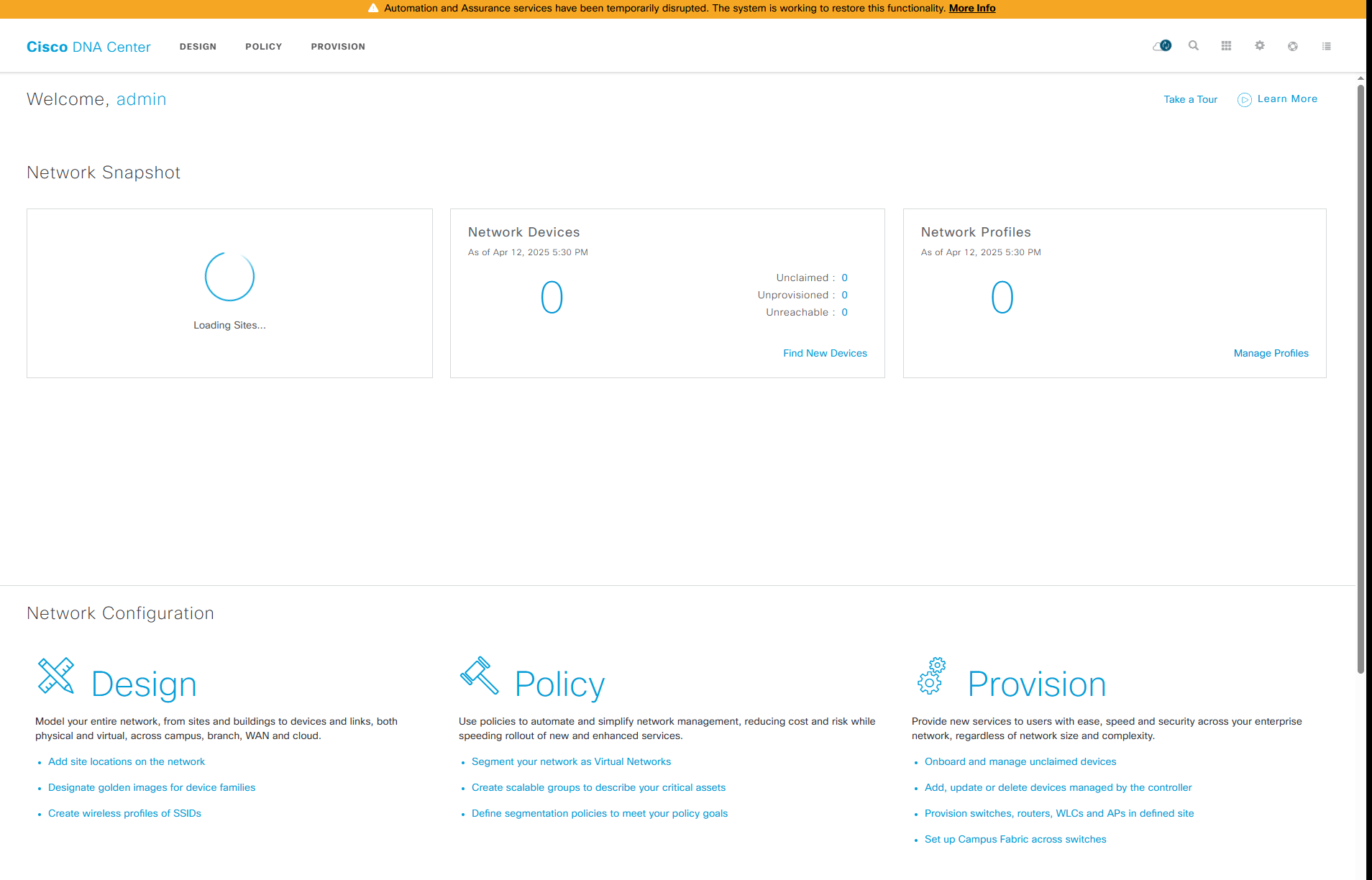This screenshot has width=1372, height=880.
Task: Open the cloud sync status icon
Action: click(x=1162, y=46)
